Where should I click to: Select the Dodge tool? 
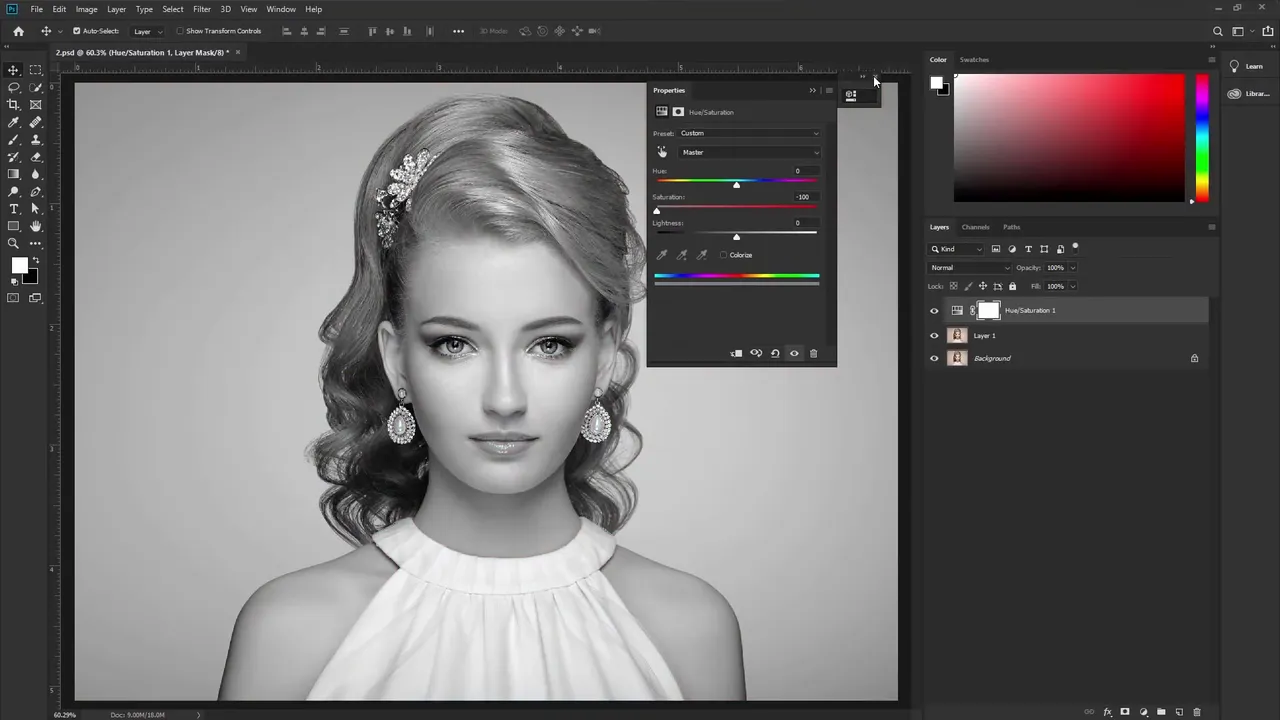click(14, 191)
